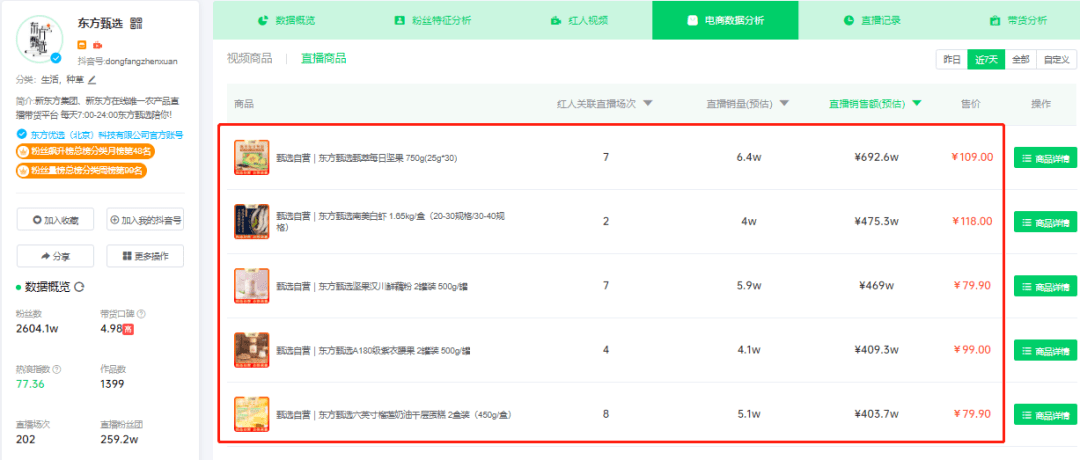
Task: Click the 南美白虾 product thumbnail
Action: click(251, 221)
